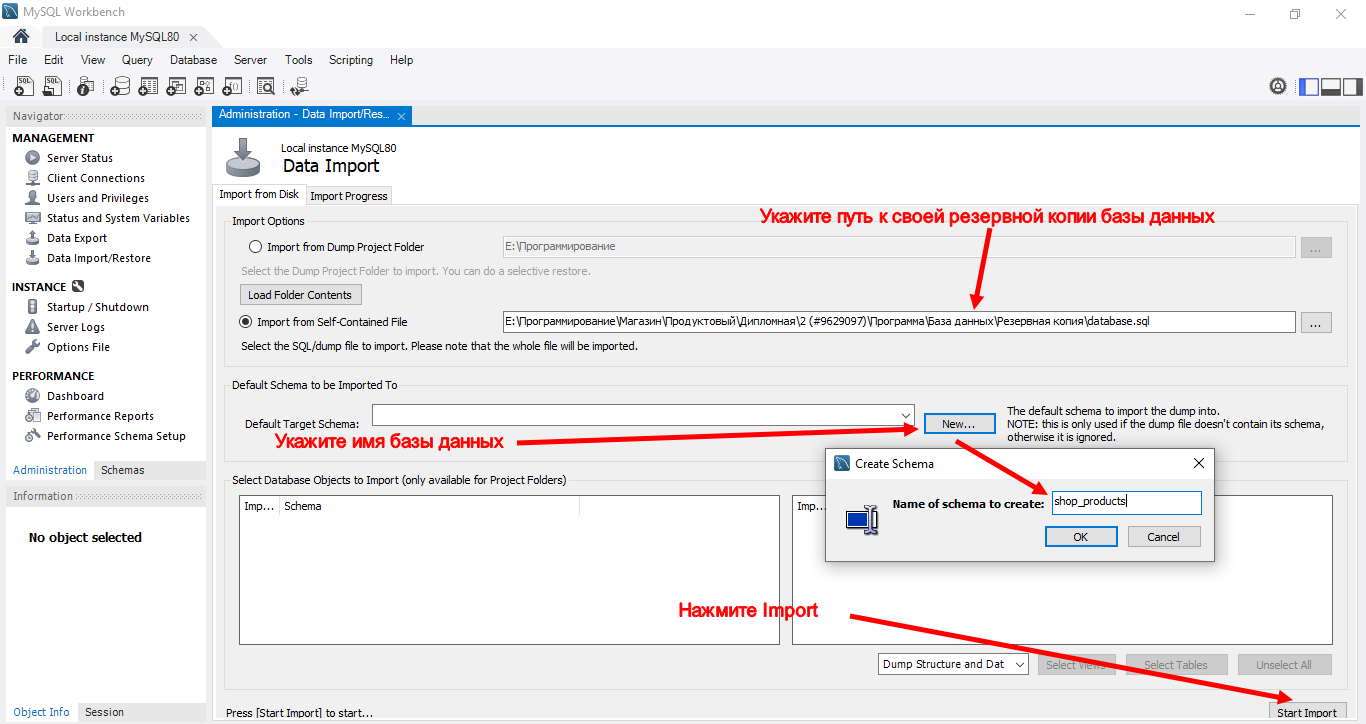The image size is (1366, 724).
Task: Select Import from Dump Project Folder radio
Action: pyautogui.click(x=255, y=247)
